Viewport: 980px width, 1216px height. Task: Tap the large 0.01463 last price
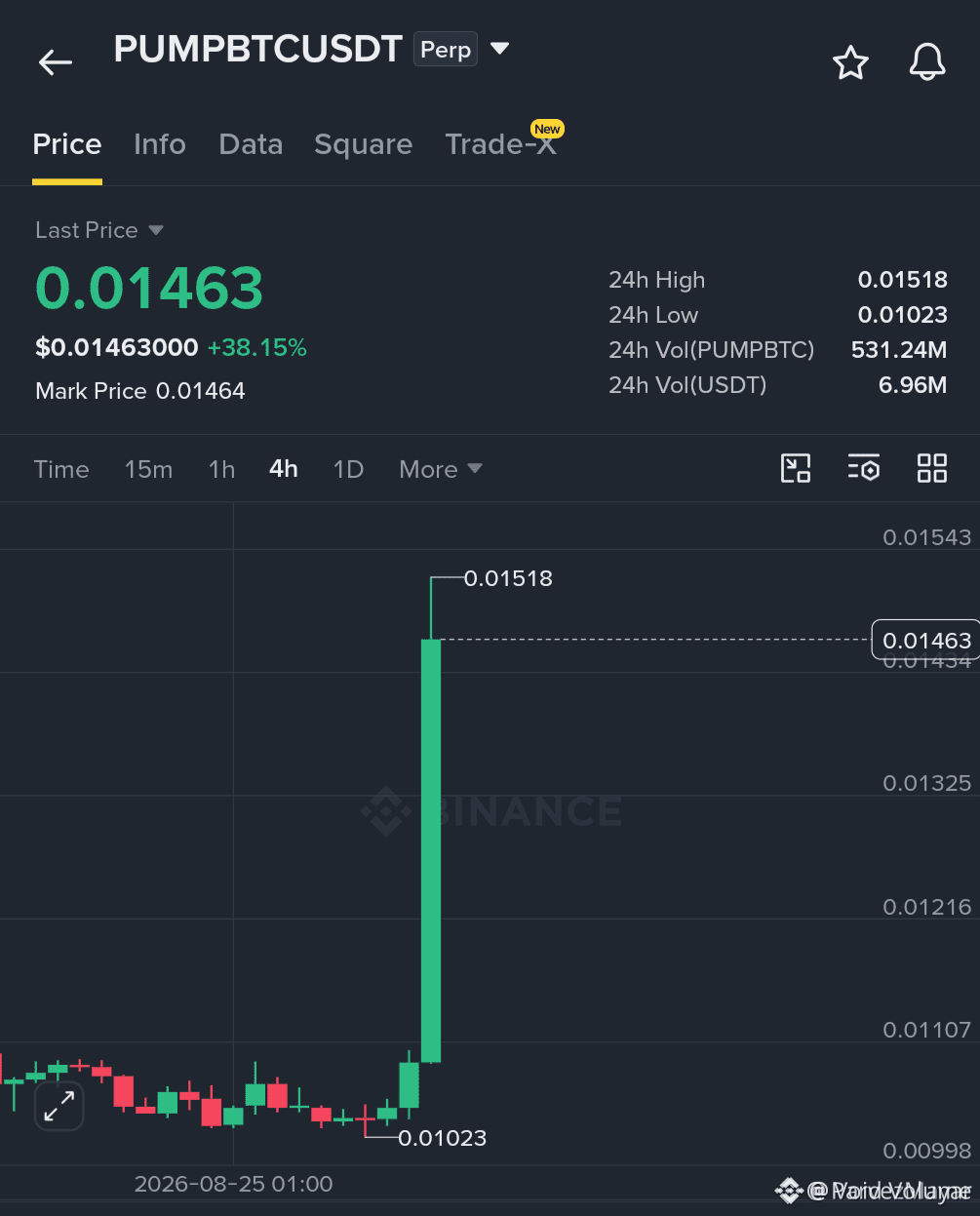(x=149, y=289)
